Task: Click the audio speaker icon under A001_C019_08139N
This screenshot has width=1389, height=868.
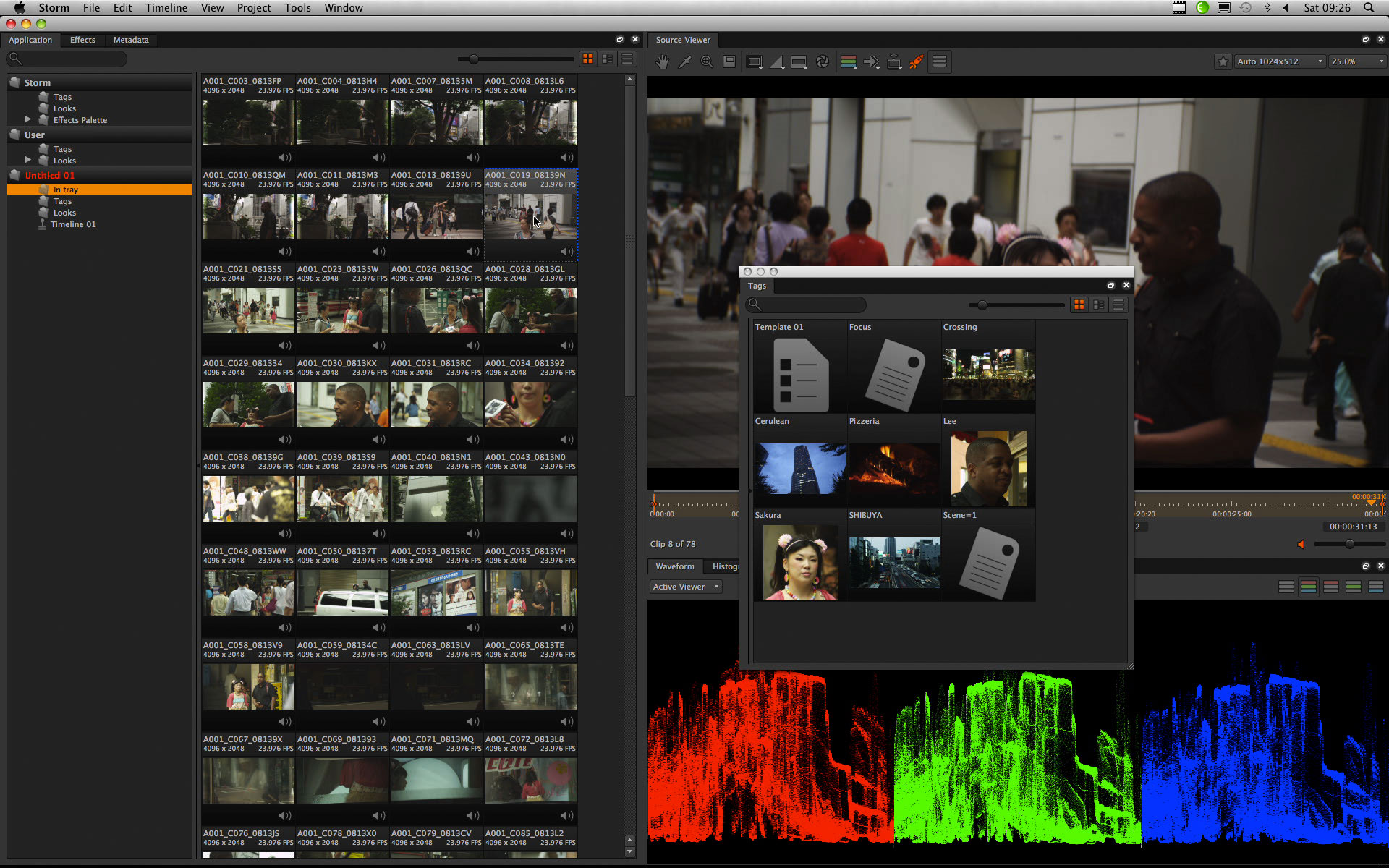Action: (566, 251)
